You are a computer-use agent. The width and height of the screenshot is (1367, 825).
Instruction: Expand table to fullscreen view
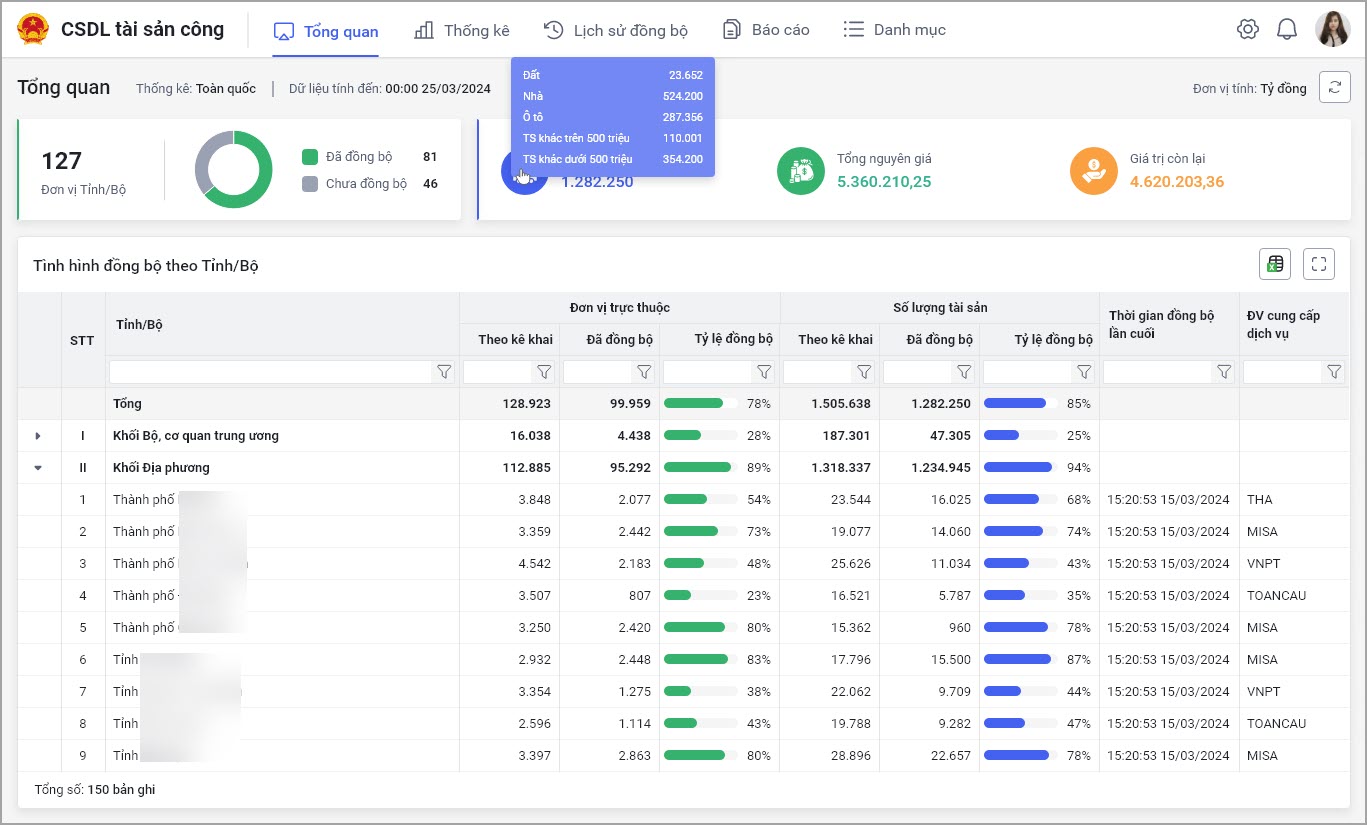point(1319,264)
